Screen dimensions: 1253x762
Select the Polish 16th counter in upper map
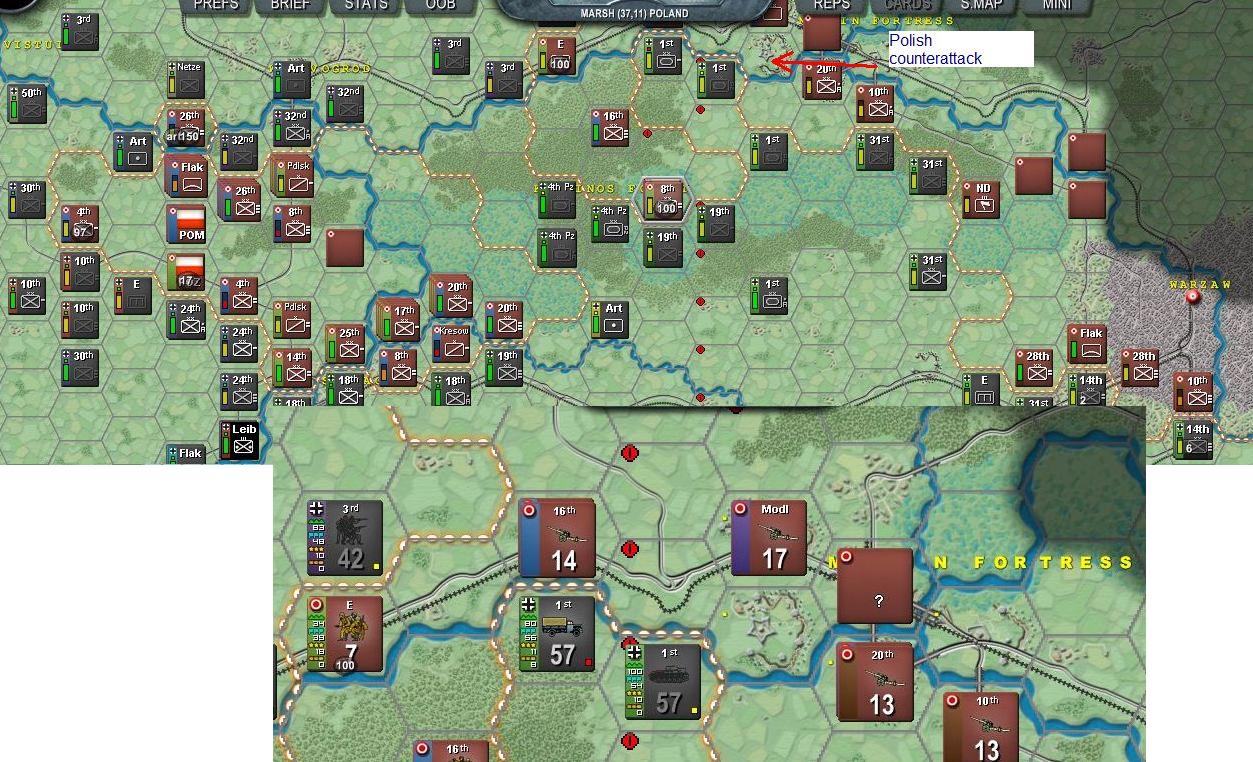pos(610,128)
